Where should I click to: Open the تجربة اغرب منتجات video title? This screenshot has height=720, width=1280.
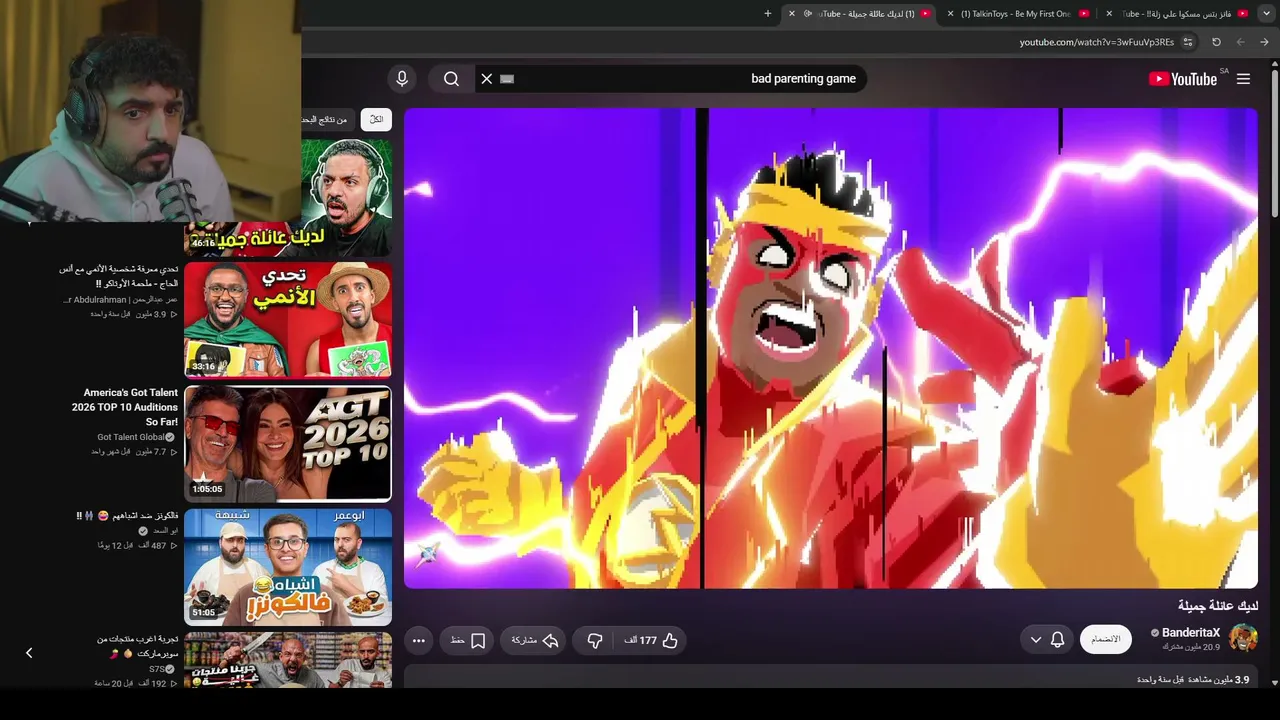click(x=138, y=646)
